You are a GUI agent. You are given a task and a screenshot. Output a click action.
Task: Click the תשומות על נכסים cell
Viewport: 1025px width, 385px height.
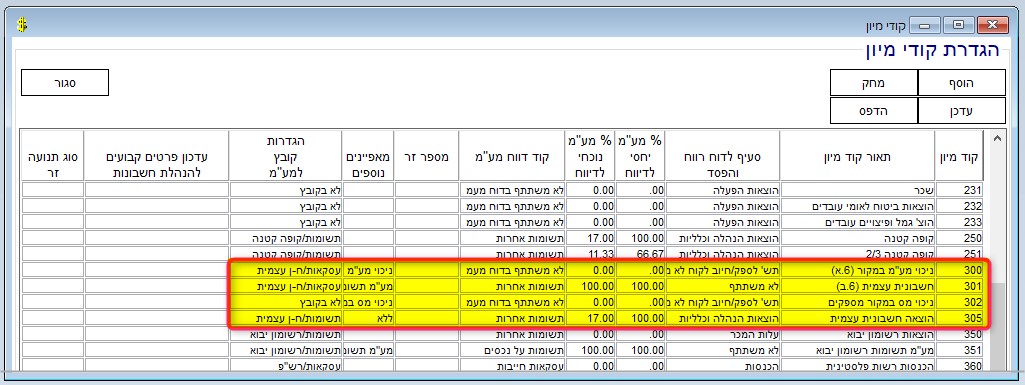(x=511, y=350)
